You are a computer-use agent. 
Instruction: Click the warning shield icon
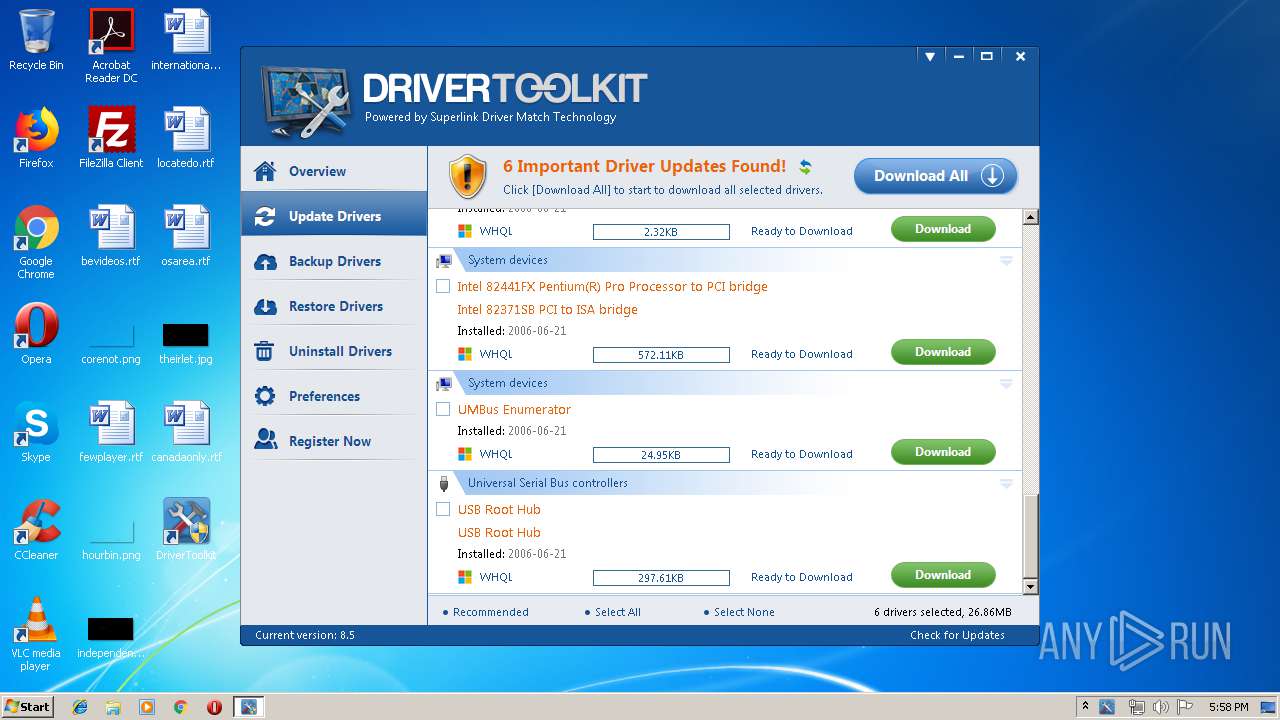pos(467,176)
